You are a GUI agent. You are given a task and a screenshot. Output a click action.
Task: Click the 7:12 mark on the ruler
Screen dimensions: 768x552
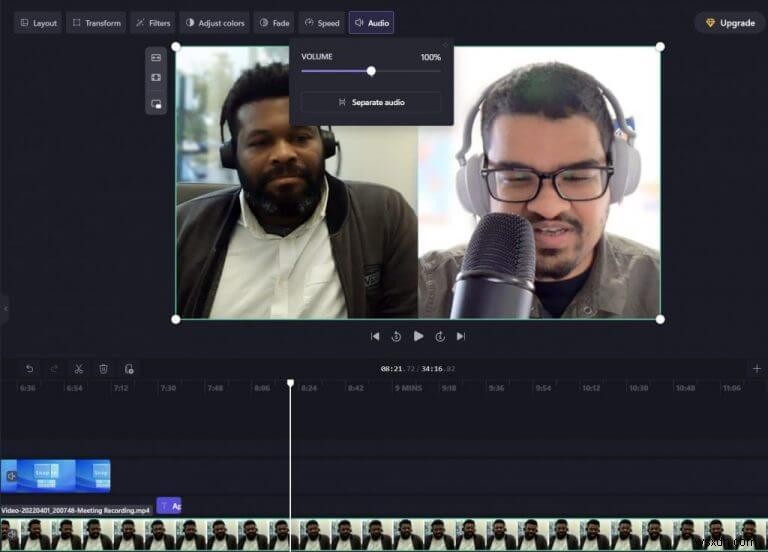[120, 388]
